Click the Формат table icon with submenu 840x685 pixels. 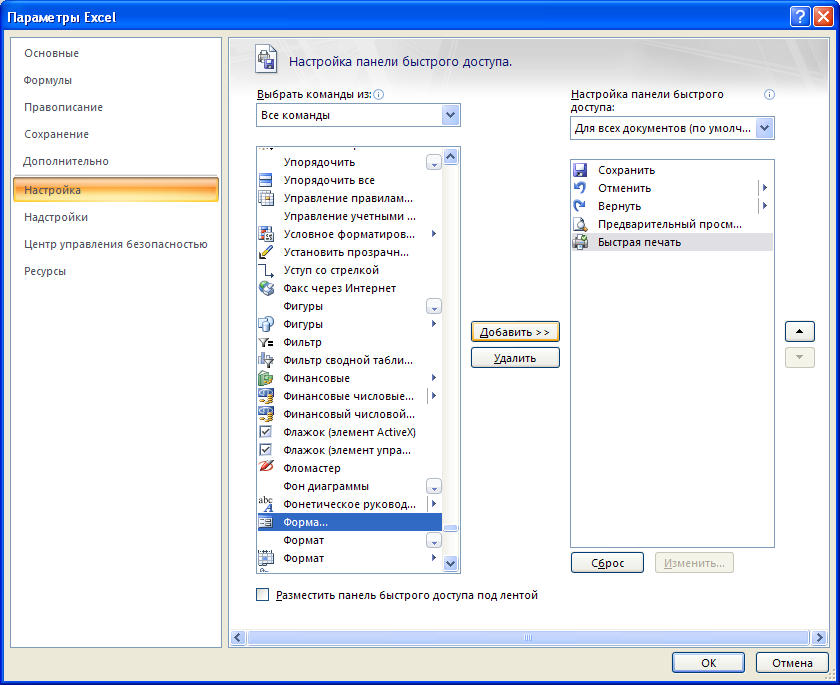pyautogui.click(x=266, y=558)
